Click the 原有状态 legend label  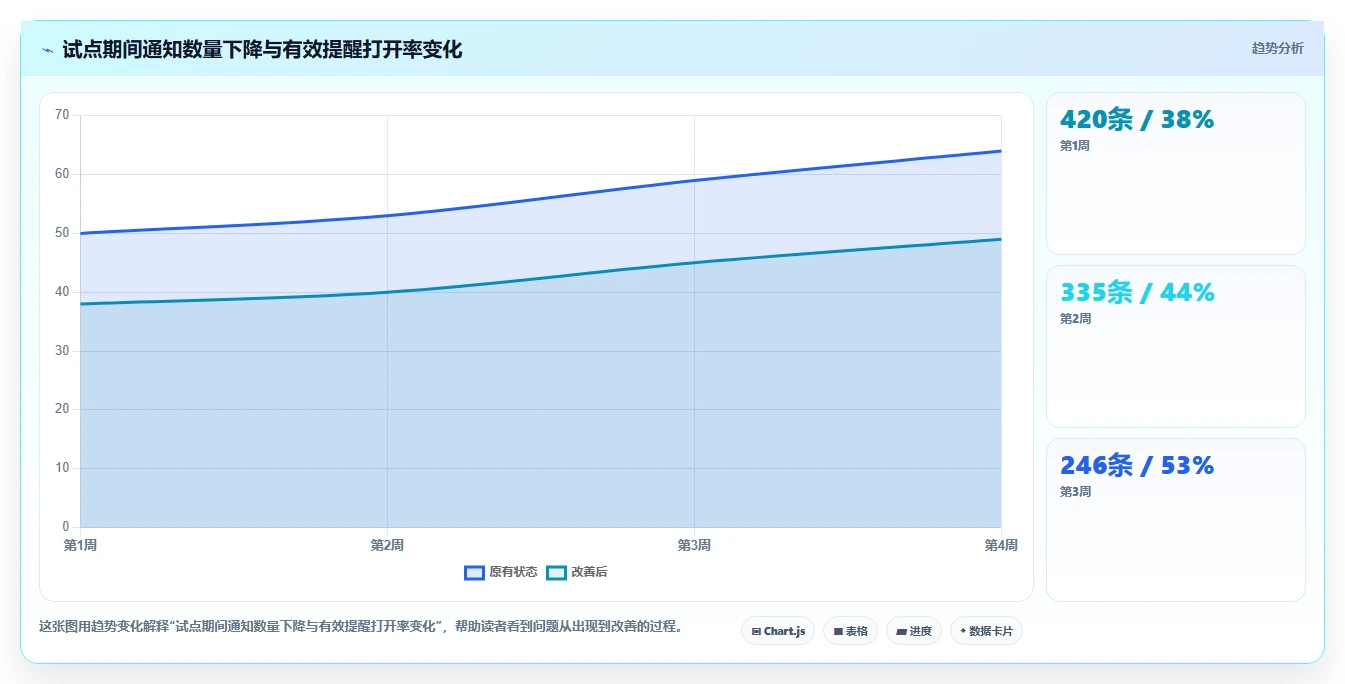[513, 572]
